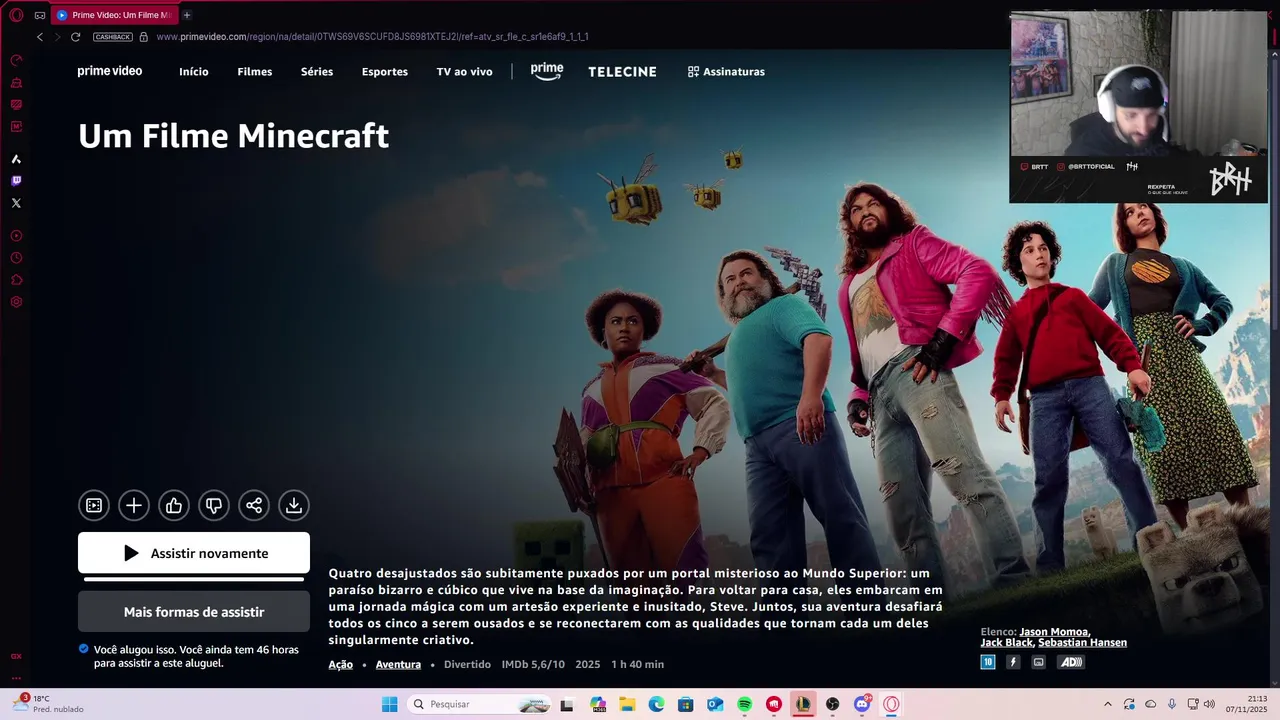The height and width of the screenshot is (720, 1280).
Task: Open Assinaturas menu
Action: click(x=726, y=72)
